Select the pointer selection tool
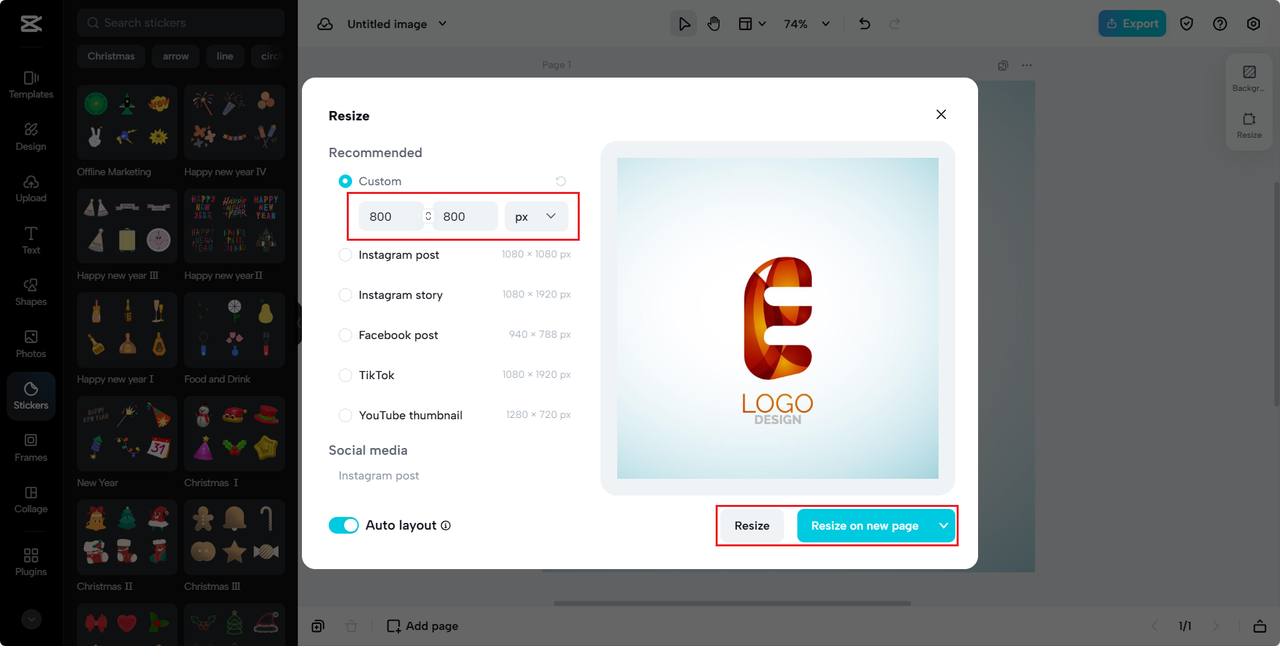Image resolution: width=1280 pixels, height=646 pixels. pos(684,24)
